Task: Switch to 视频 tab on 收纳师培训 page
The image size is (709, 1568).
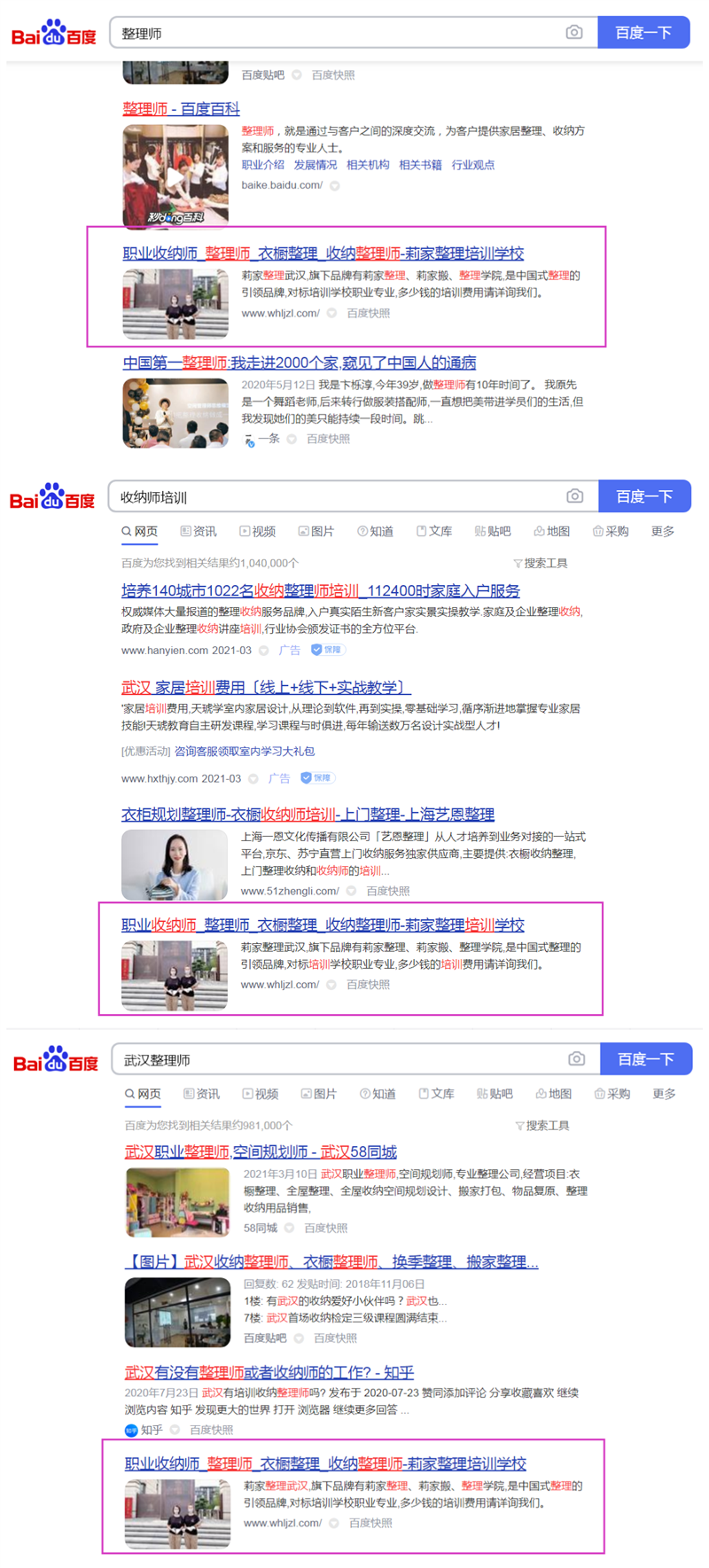Action: pyautogui.click(x=257, y=531)
